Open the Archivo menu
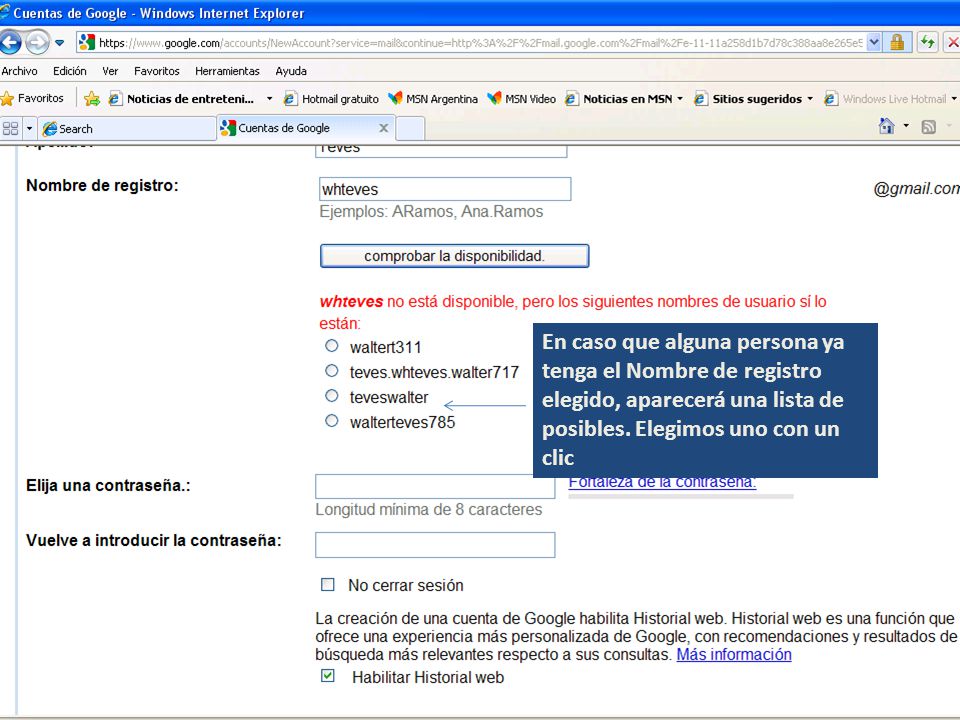This screenshot has height=720, width=960. (x=20, y=71)
